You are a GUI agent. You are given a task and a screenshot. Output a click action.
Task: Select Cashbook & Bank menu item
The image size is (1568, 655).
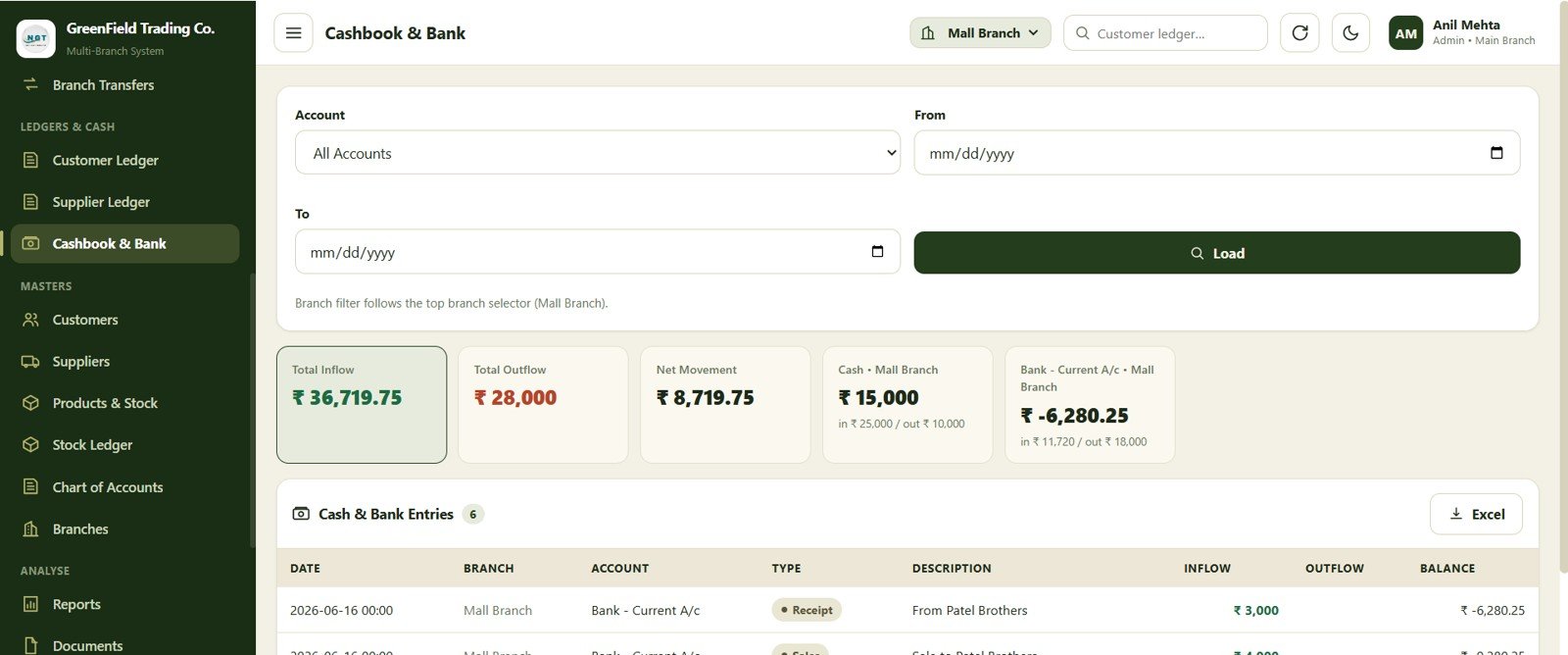[124, 243]
